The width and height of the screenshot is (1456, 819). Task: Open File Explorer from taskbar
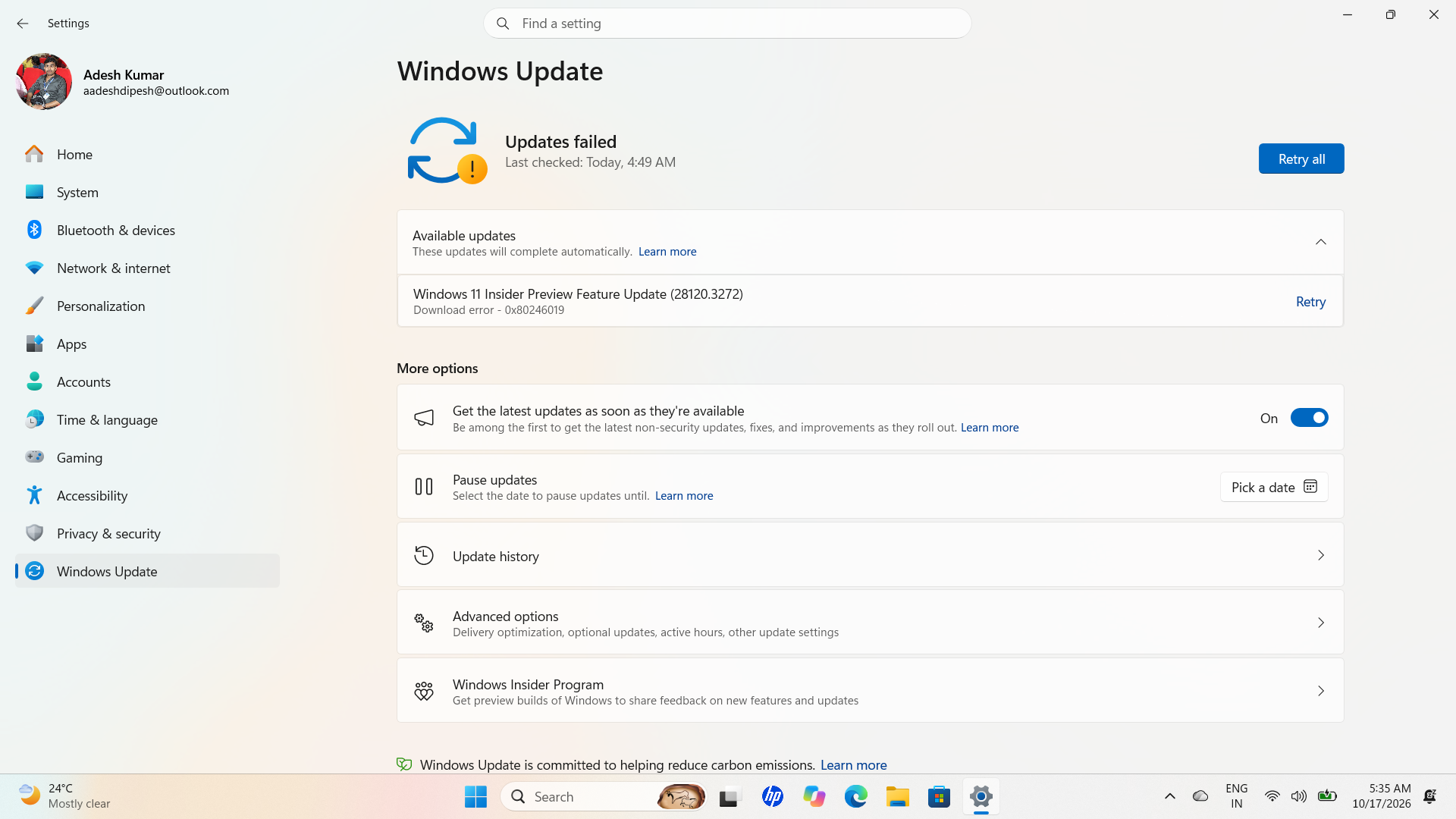tap(897, 797)
